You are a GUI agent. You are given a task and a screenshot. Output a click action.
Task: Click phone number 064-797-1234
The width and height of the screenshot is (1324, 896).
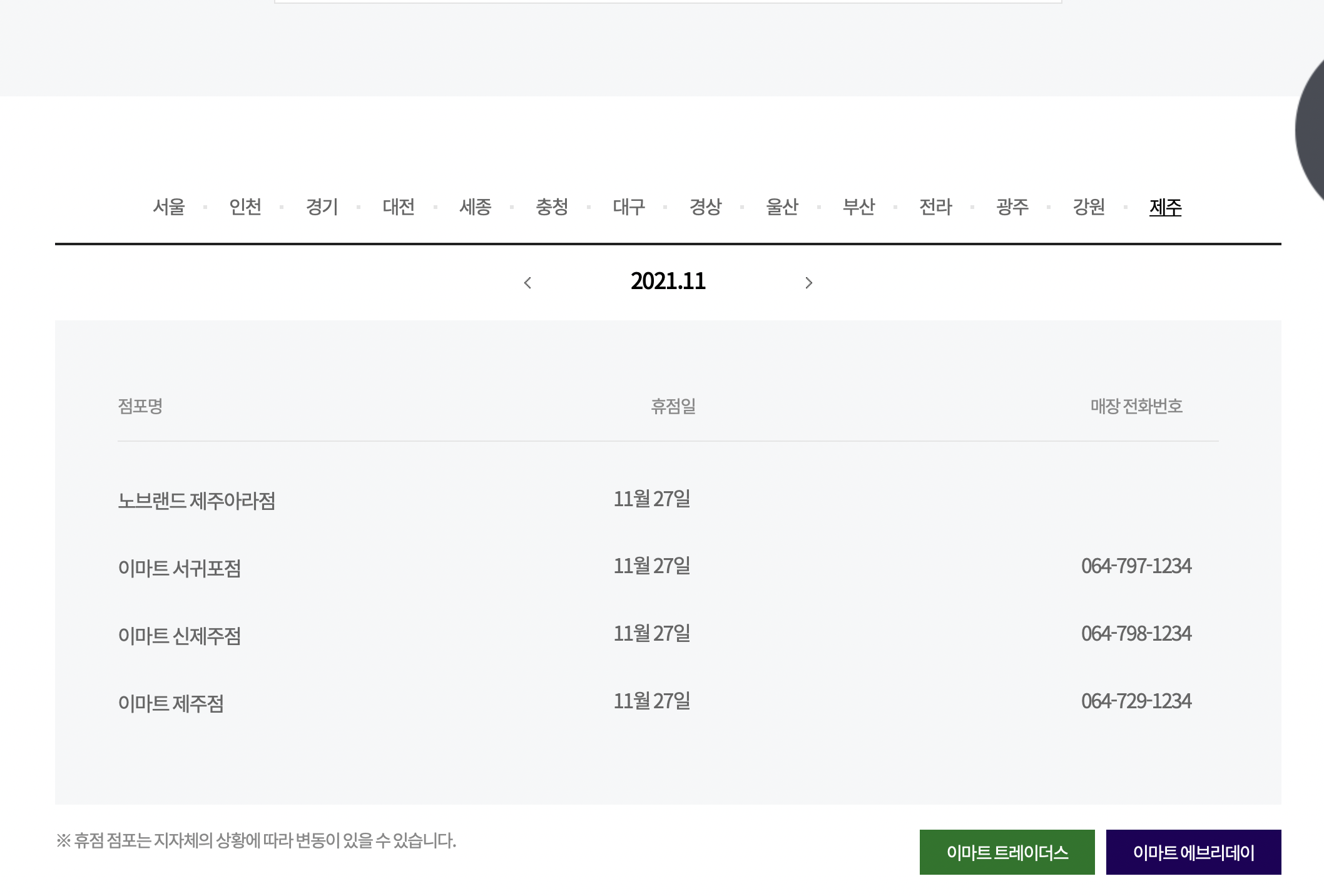point(1136,566)
